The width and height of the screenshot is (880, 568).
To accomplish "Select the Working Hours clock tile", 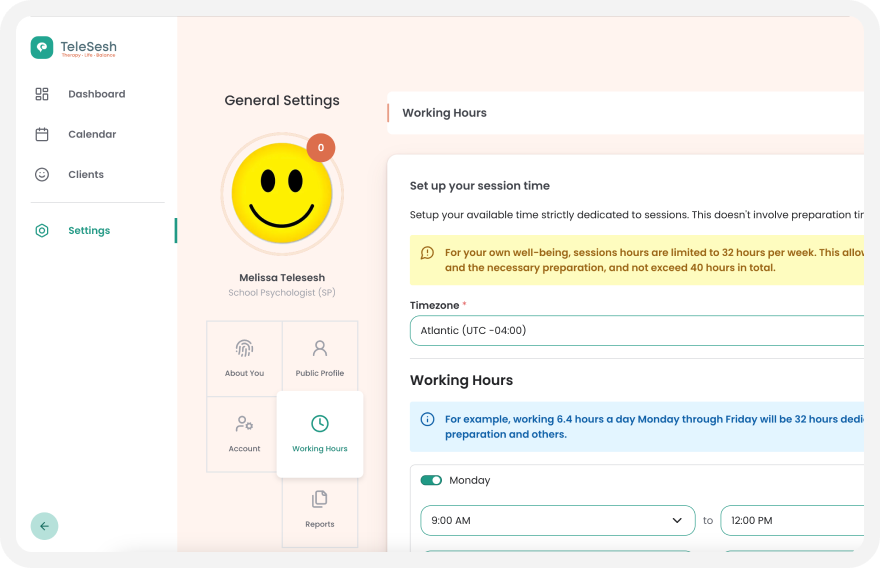I will (320, 434).
